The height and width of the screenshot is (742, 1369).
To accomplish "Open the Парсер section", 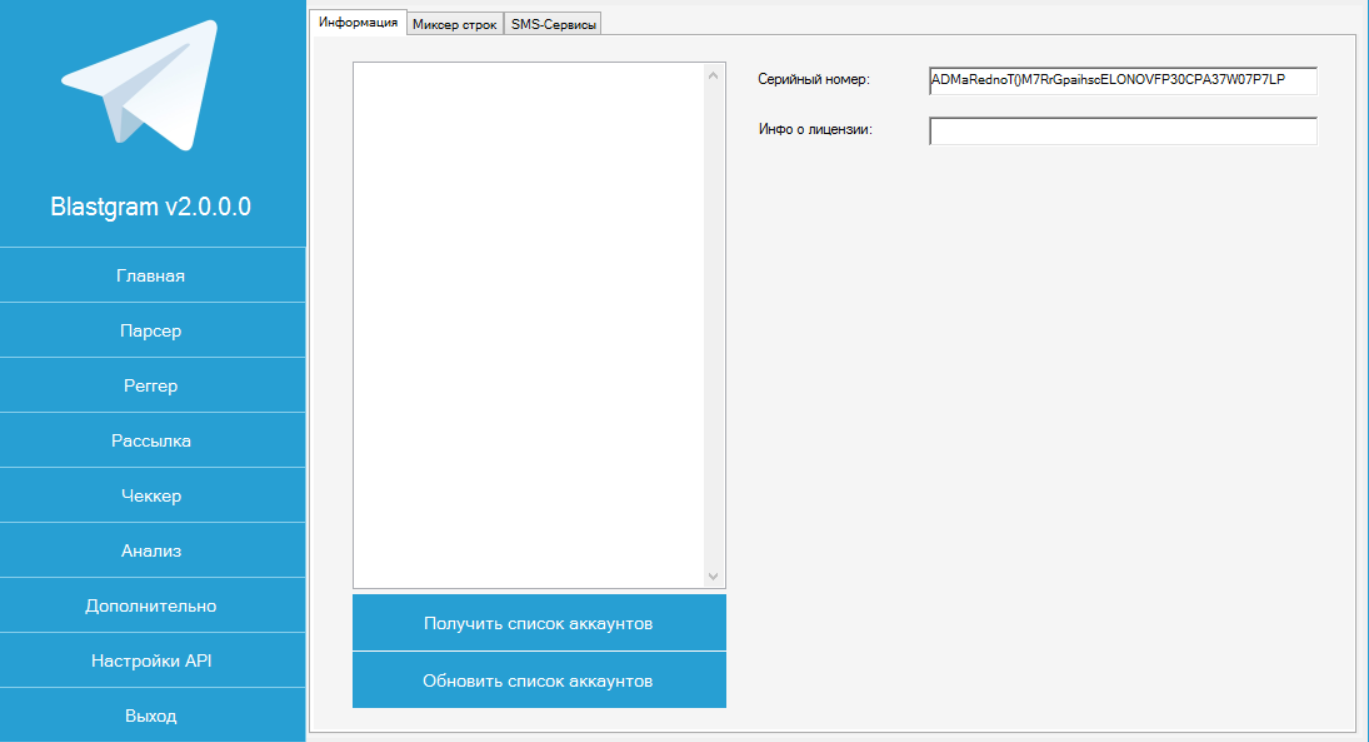I will (151, 331).
